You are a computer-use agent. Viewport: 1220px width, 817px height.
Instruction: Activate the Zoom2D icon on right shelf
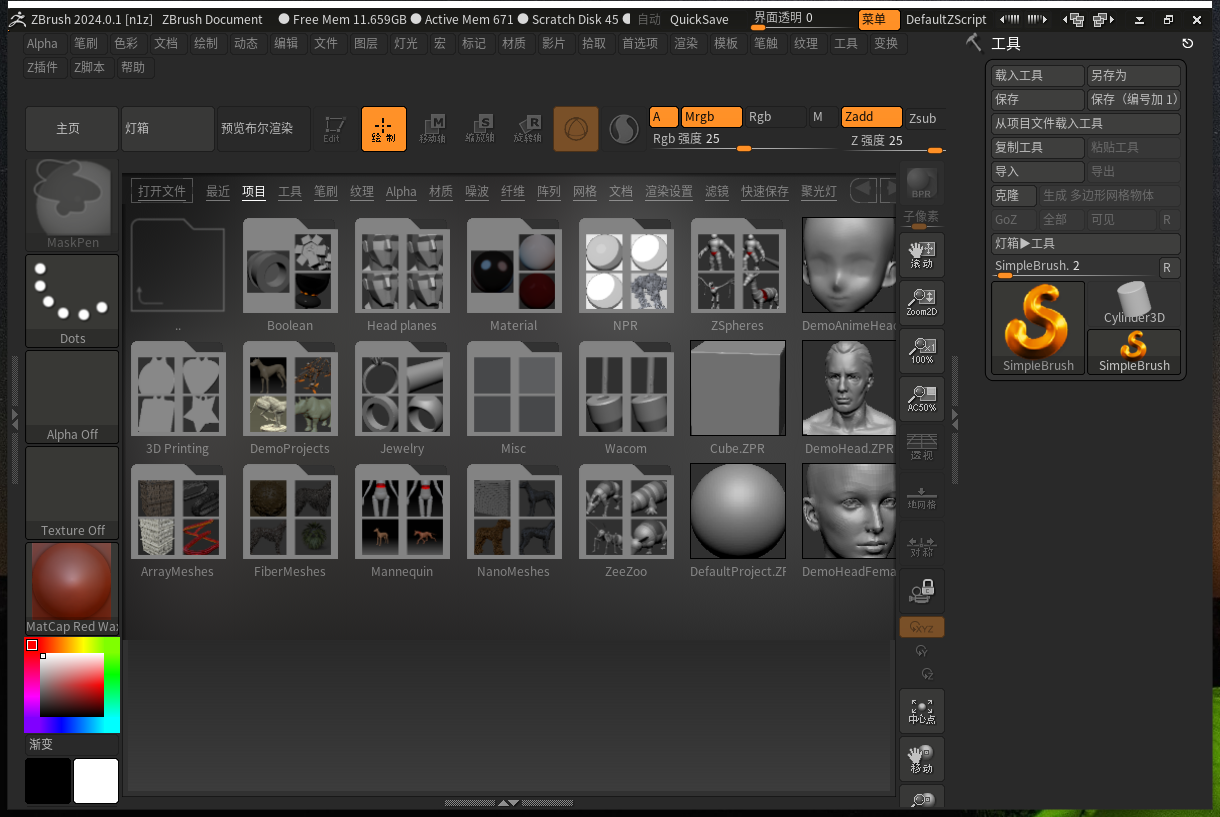click(x=921, y=302)
